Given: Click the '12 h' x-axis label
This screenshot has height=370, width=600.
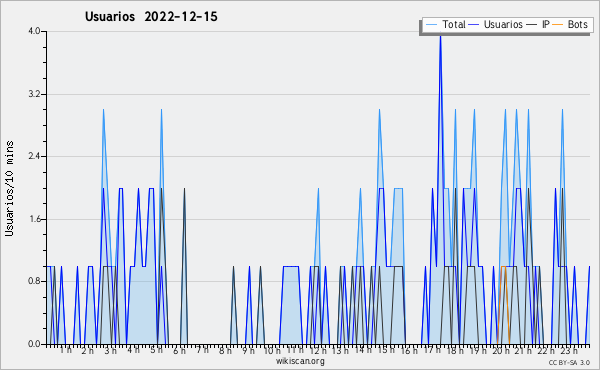Looking at the screenshot, I should 318,350.
